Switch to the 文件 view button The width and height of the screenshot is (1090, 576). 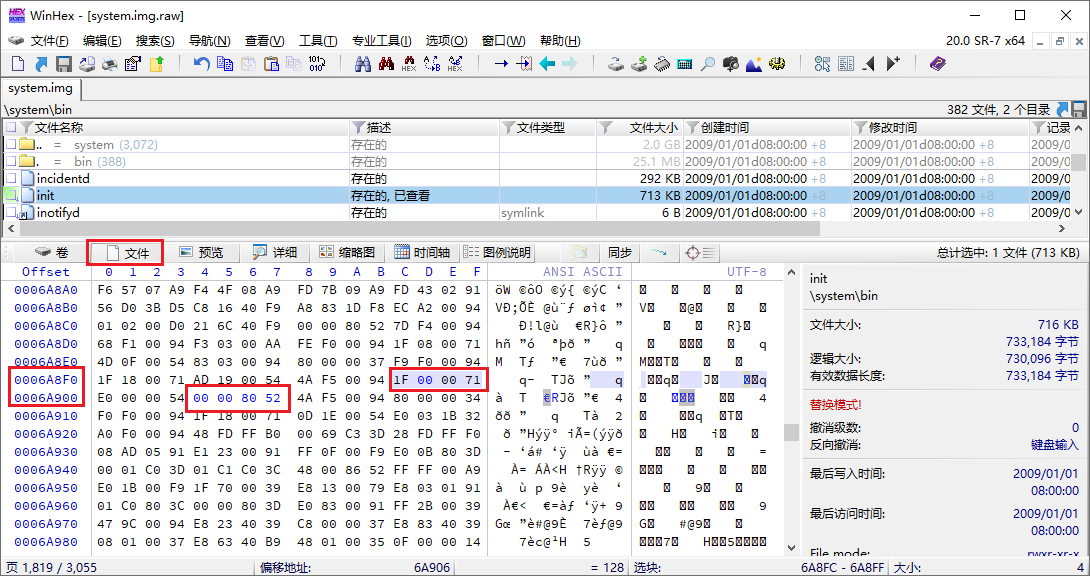click(x=125, y=253)
